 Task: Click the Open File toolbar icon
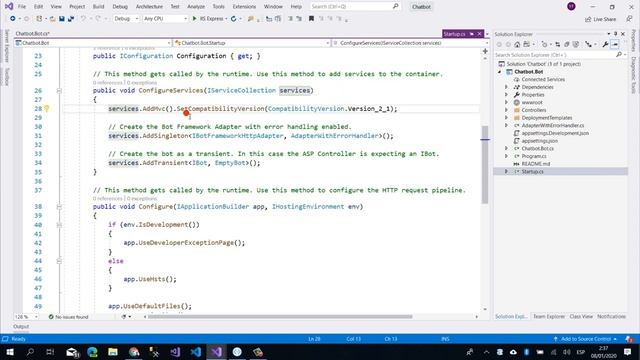click(x=52, y=19)
